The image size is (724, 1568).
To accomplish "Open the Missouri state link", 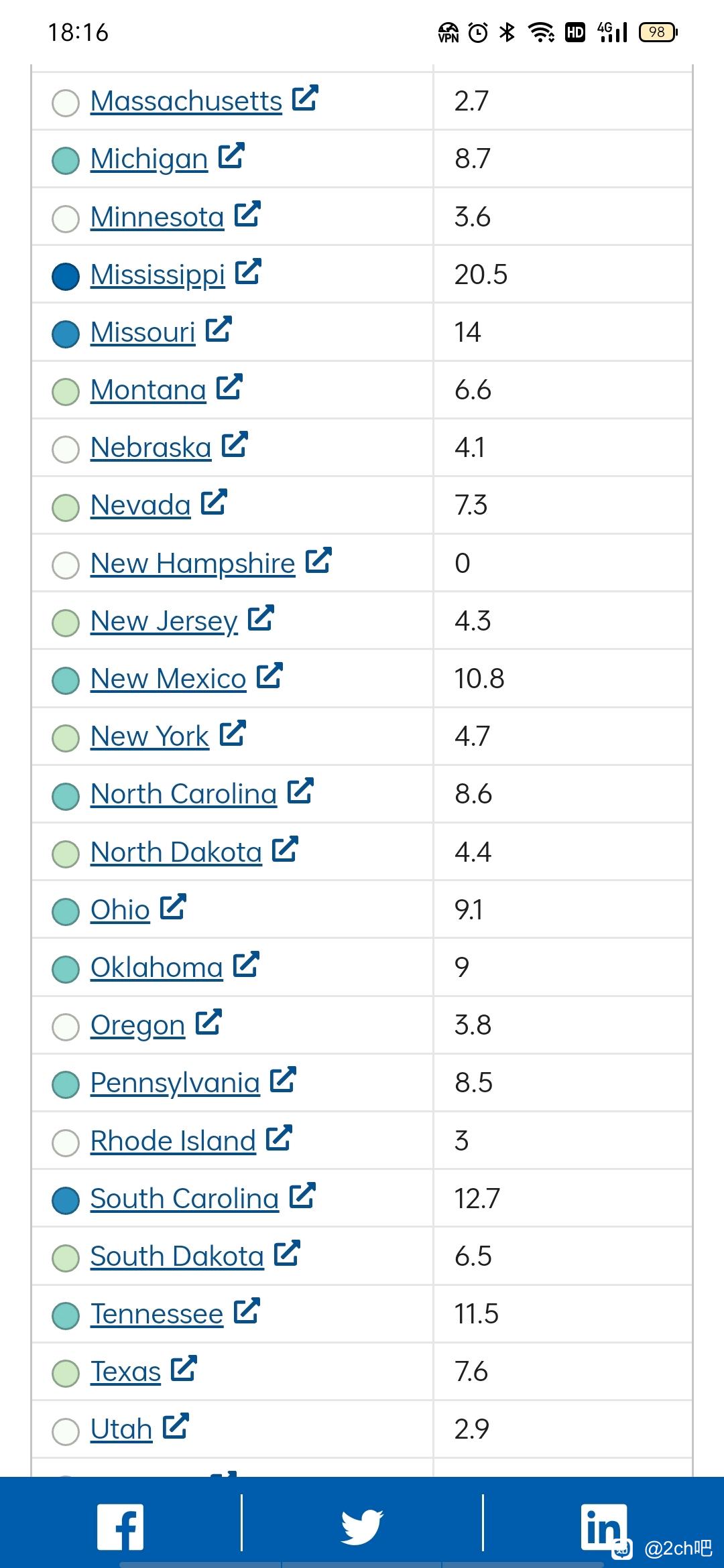I will (x=143, y=332).
